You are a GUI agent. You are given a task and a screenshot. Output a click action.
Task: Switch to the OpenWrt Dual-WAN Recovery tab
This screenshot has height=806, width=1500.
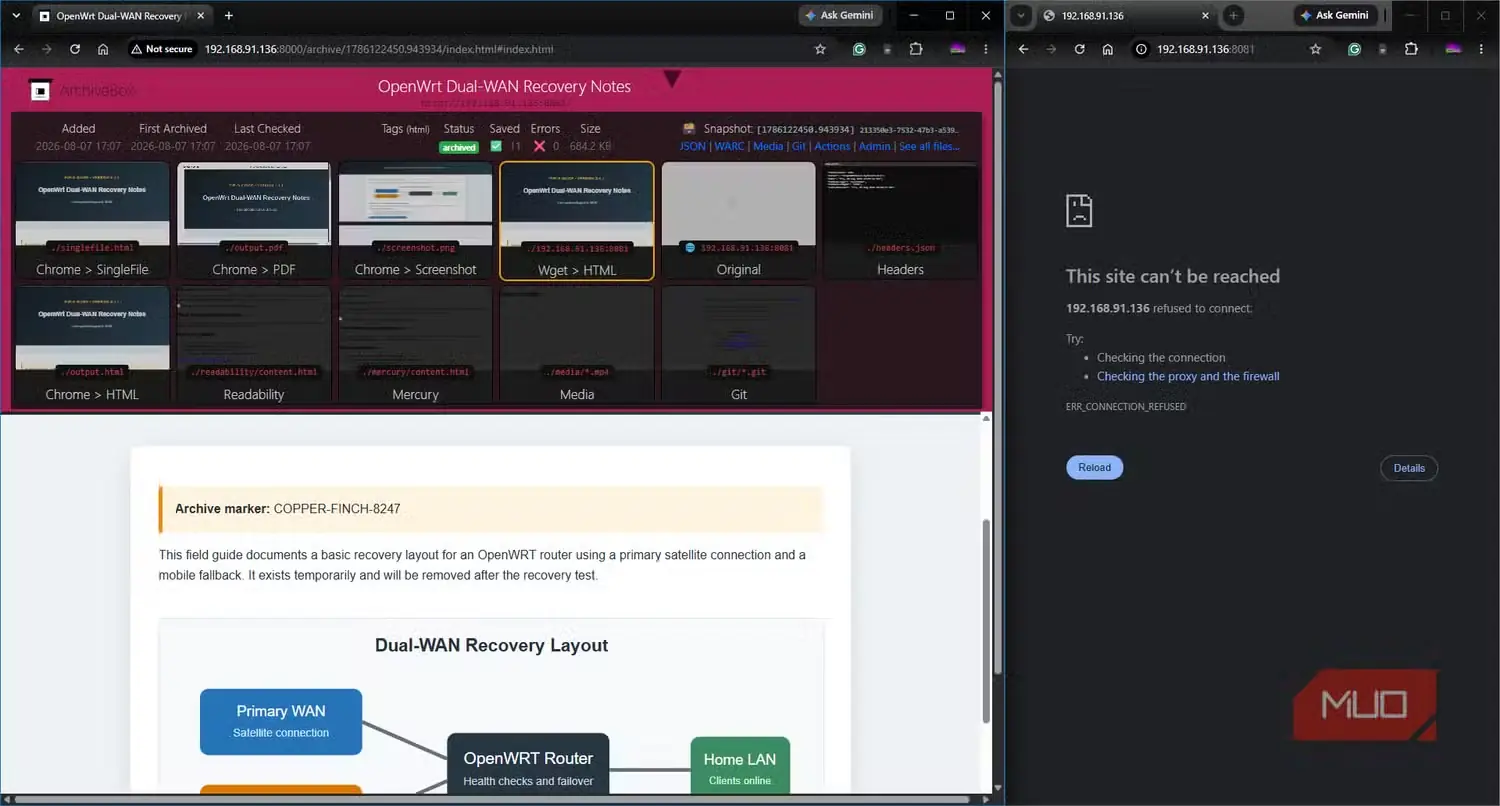121,16
